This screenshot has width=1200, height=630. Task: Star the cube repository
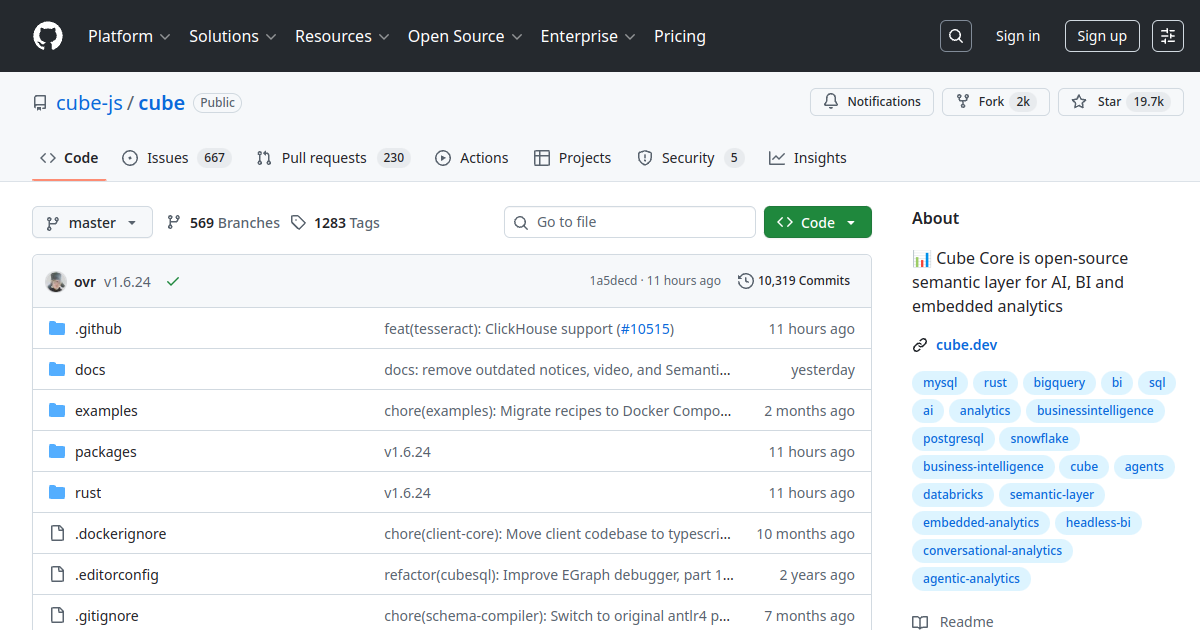pos(1097,102)
